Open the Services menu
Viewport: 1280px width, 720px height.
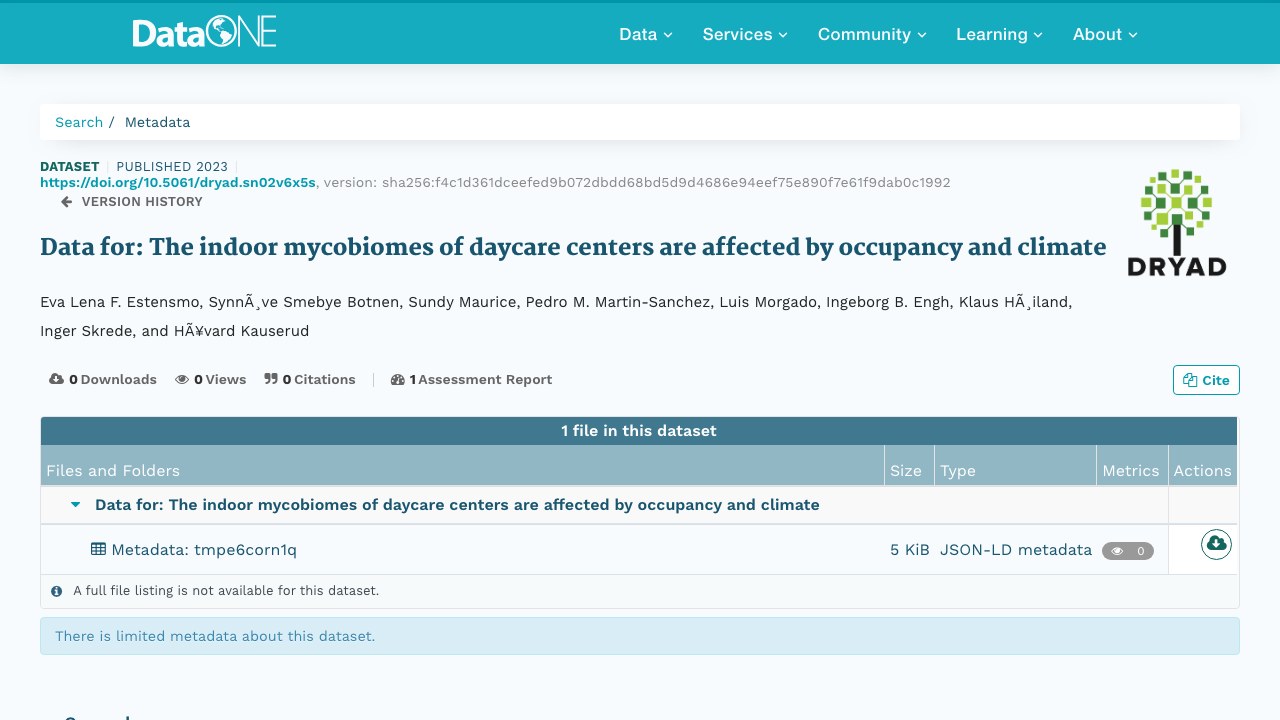(x=745, y=34)
